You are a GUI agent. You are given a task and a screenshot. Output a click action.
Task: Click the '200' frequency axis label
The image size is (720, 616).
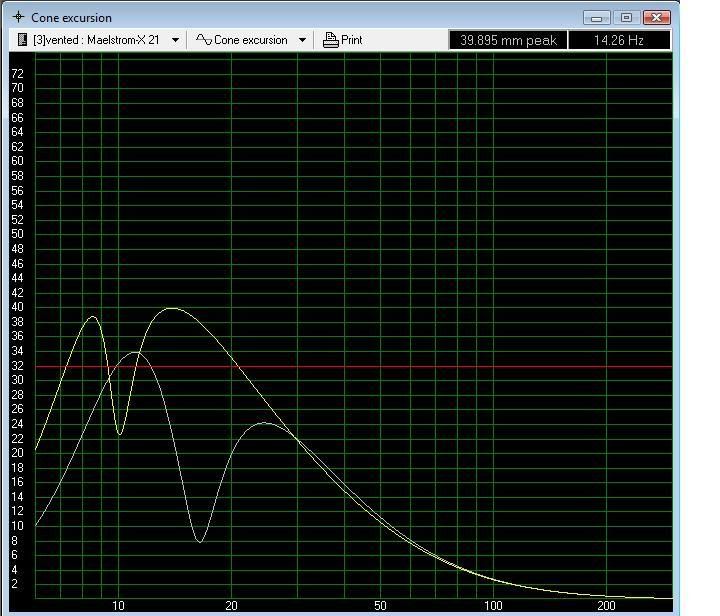coord(606,606)
